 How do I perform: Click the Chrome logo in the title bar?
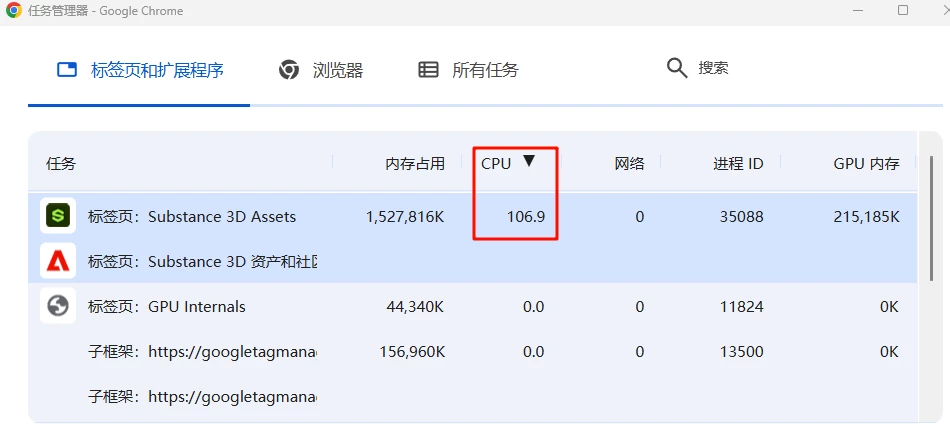[x=14, y=10]
